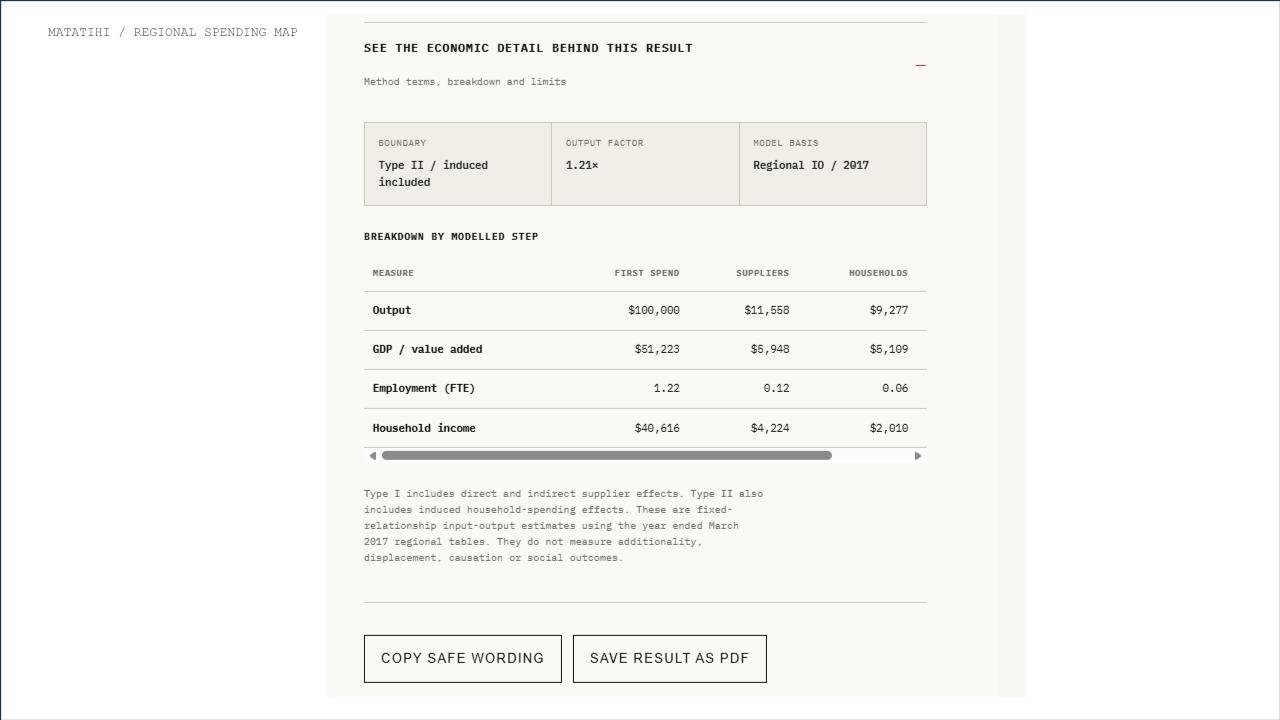Click the scroll-left arrow of the table
The width and height of the screenshot is (1280, 720).
click(373, 456)
